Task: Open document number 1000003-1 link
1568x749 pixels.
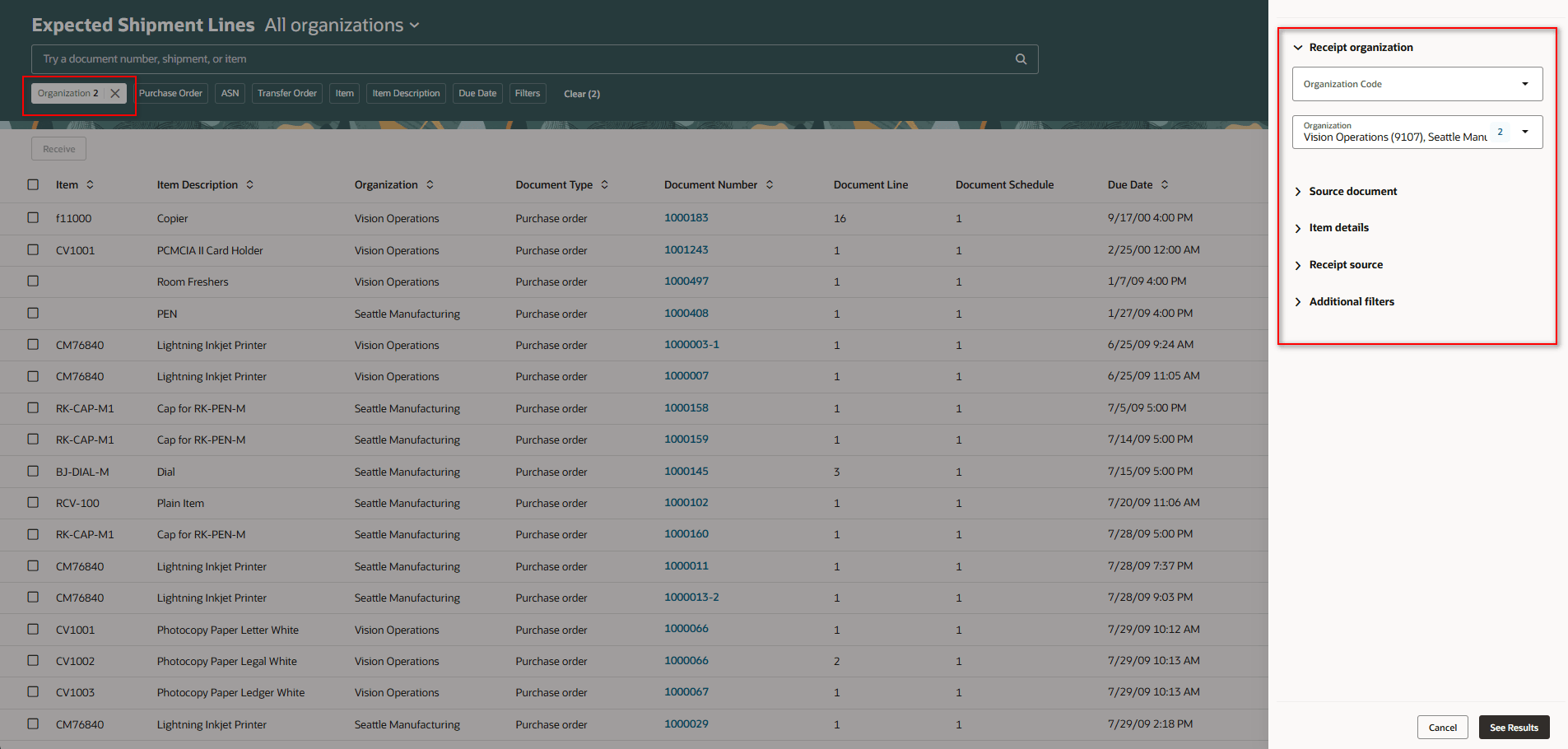Action: 691,344
